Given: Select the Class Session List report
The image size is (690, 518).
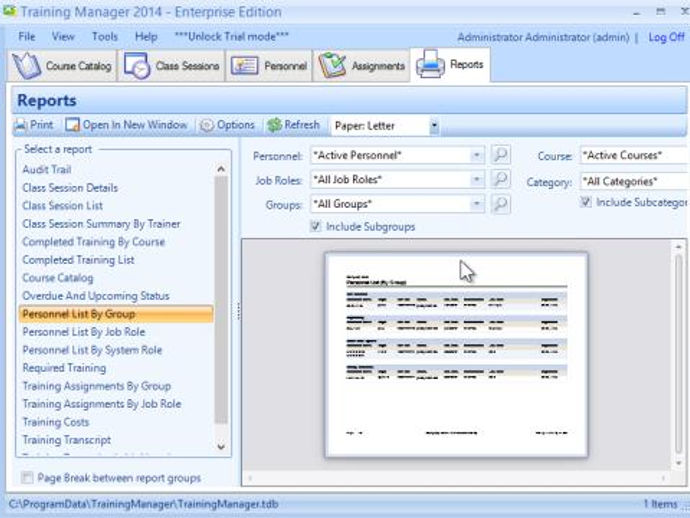Looking at the screenshot, I should (x=62, y=206).
